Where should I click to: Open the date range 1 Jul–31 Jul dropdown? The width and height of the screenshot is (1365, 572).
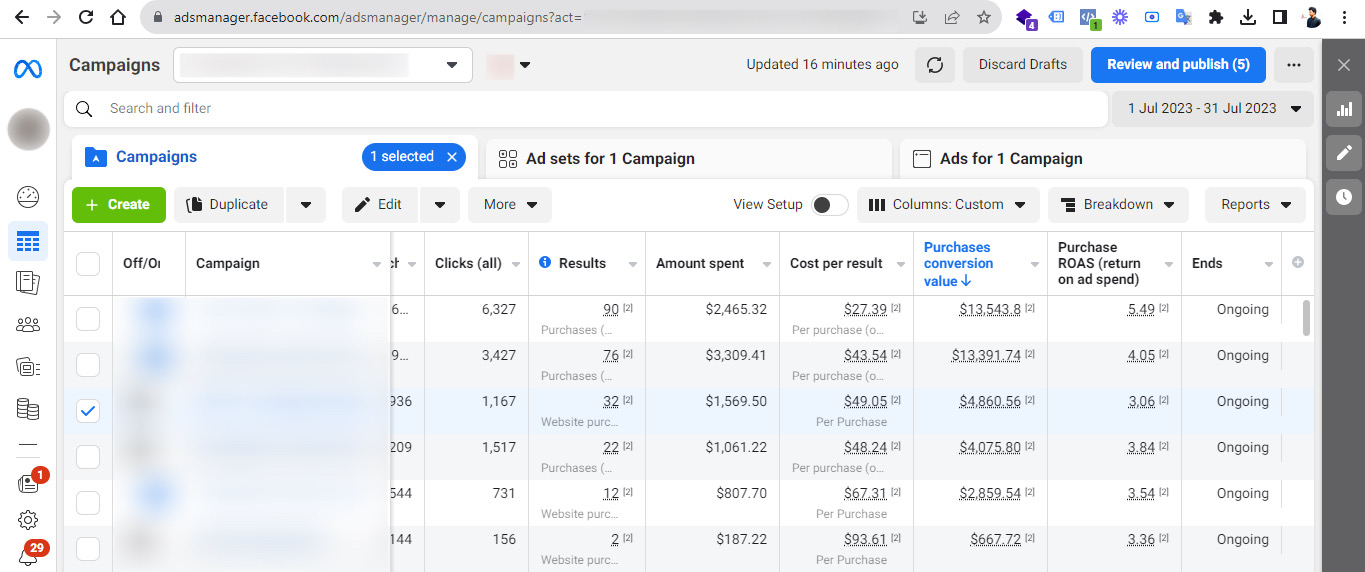coord(1214,109)
